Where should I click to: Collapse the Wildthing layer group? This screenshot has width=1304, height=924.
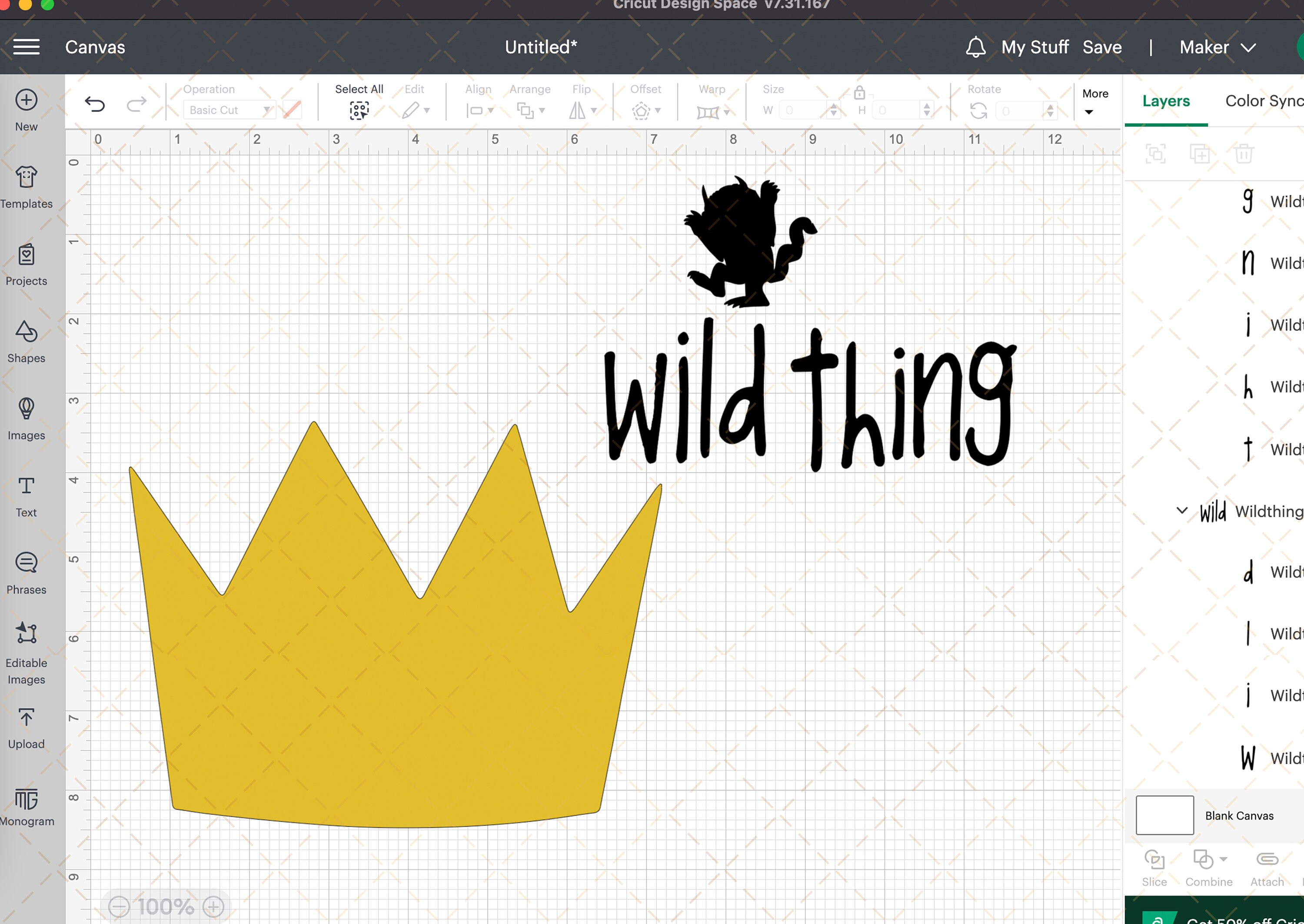tap(1182, 511)
